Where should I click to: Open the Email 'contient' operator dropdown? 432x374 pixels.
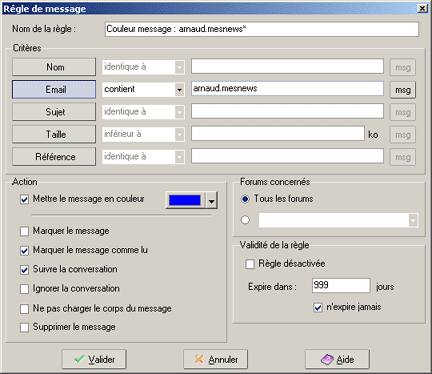pos(179,90)
